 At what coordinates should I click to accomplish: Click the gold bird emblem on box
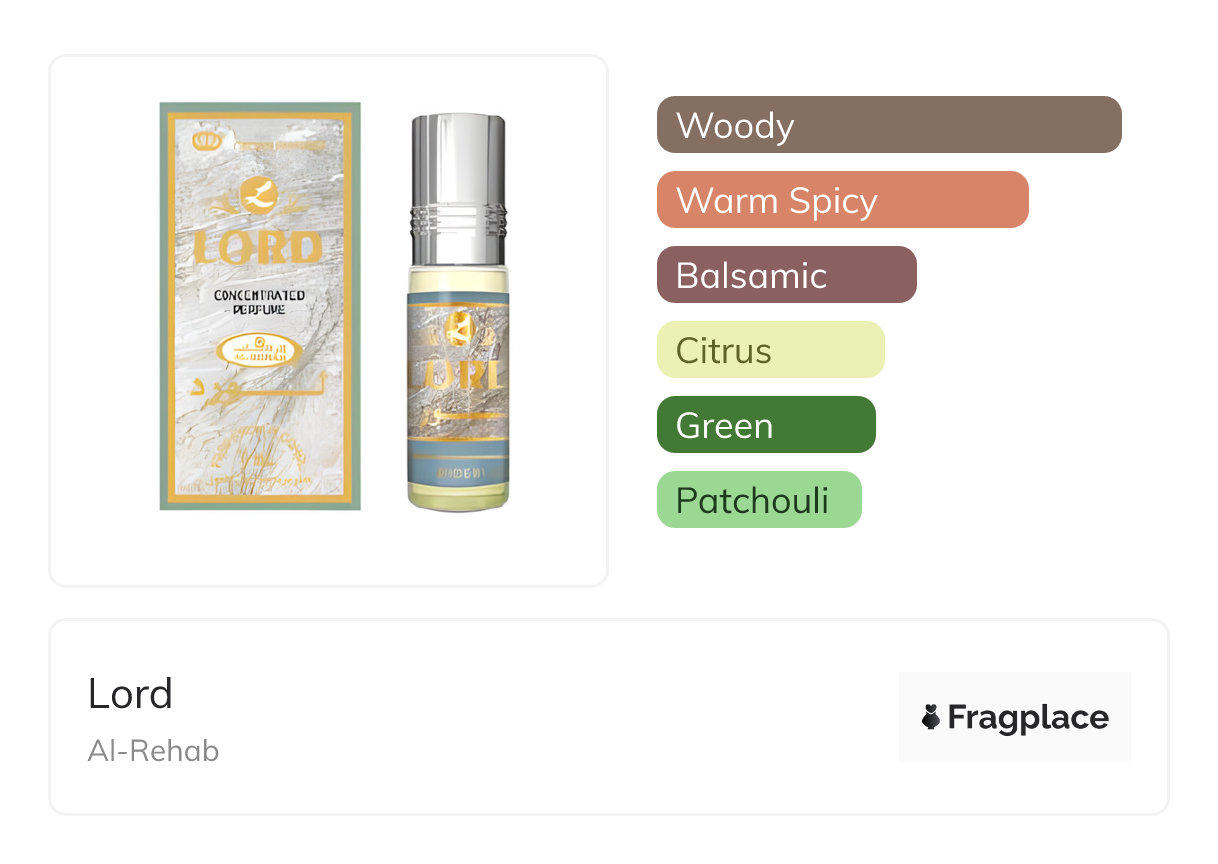[260, 195]
